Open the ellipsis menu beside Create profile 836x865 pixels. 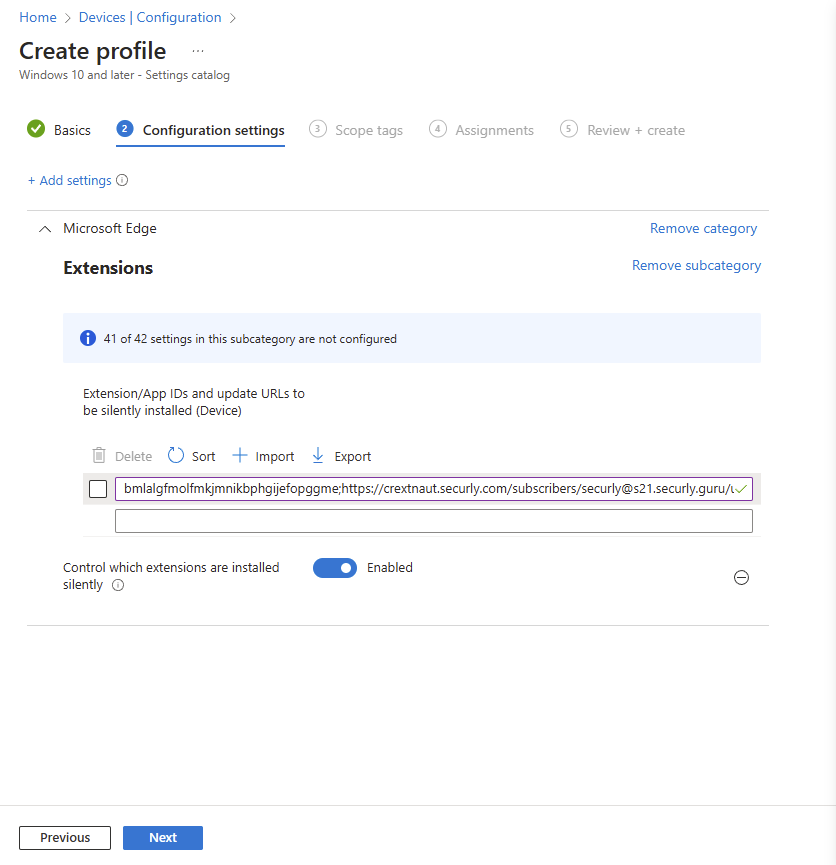click(x=198, y=51)
